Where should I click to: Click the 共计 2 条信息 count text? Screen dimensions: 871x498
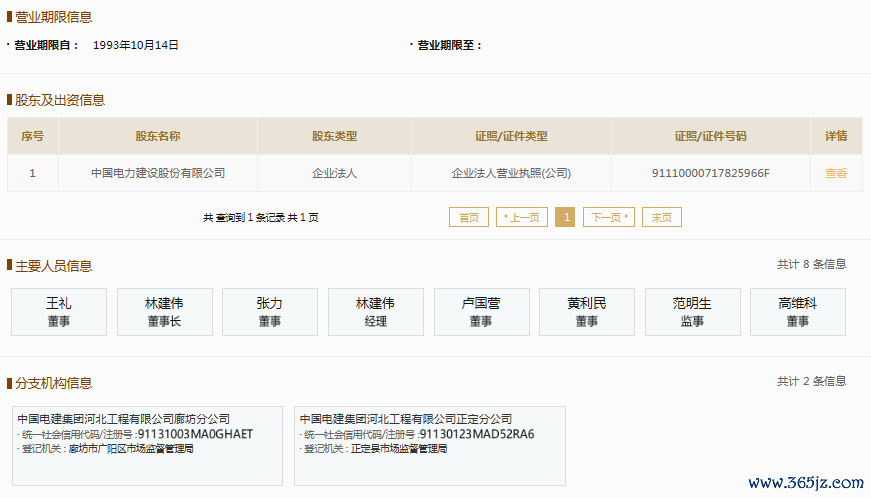812,381
